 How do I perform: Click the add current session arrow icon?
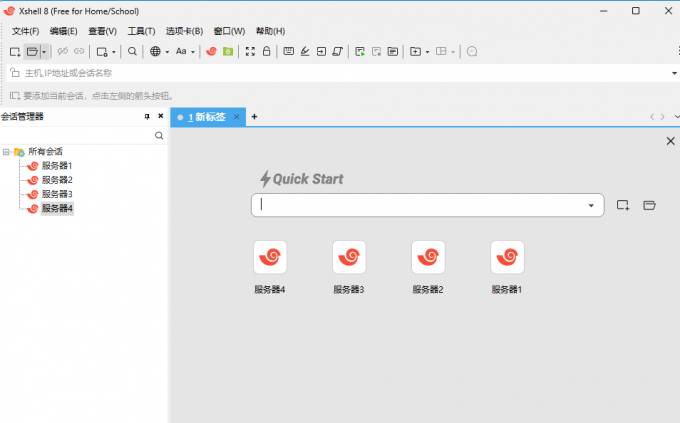point(14,95)
